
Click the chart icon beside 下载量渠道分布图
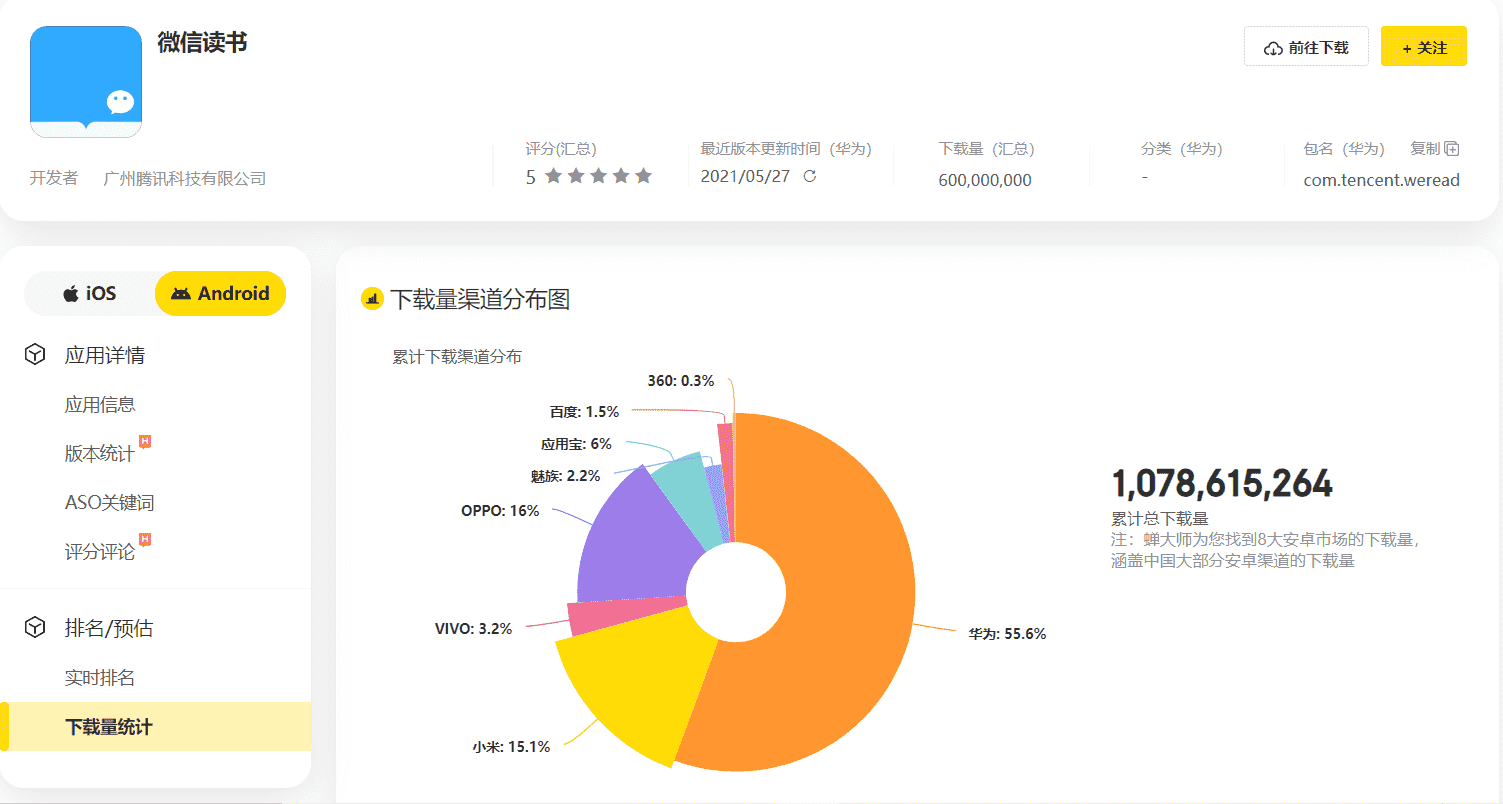pos(372,299)
